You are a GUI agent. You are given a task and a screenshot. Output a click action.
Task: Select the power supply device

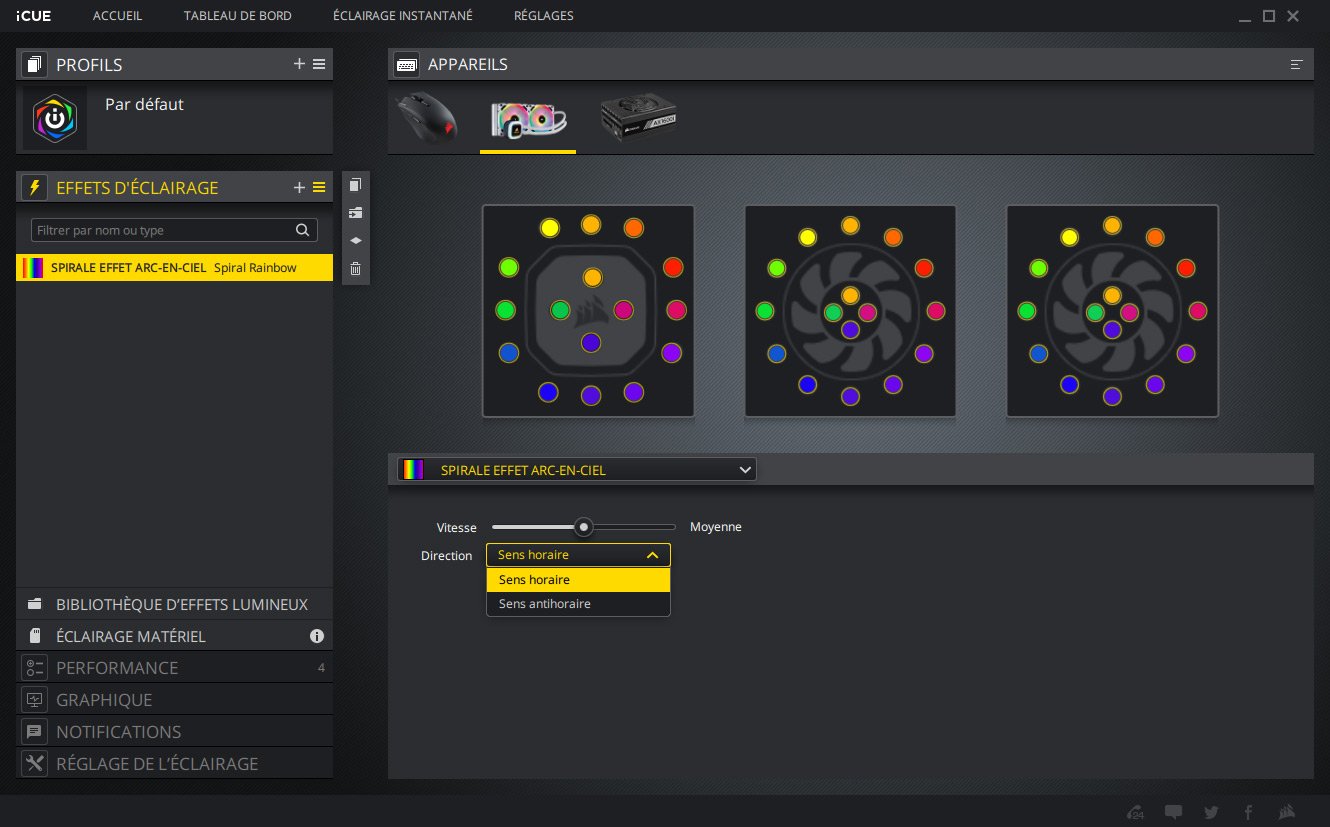point(638,119)
